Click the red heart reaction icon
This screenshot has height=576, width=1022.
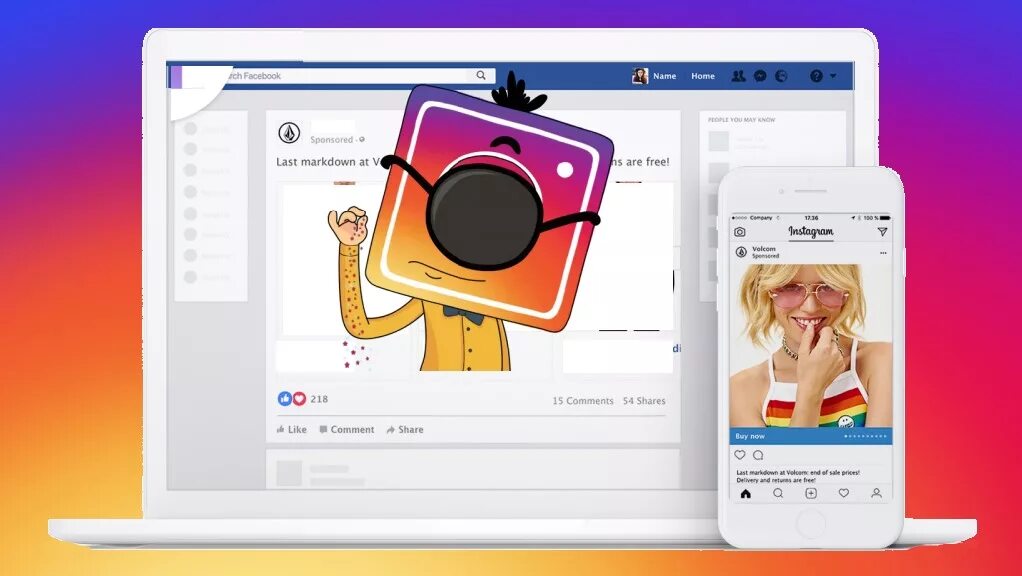click(x=299, y=399)
